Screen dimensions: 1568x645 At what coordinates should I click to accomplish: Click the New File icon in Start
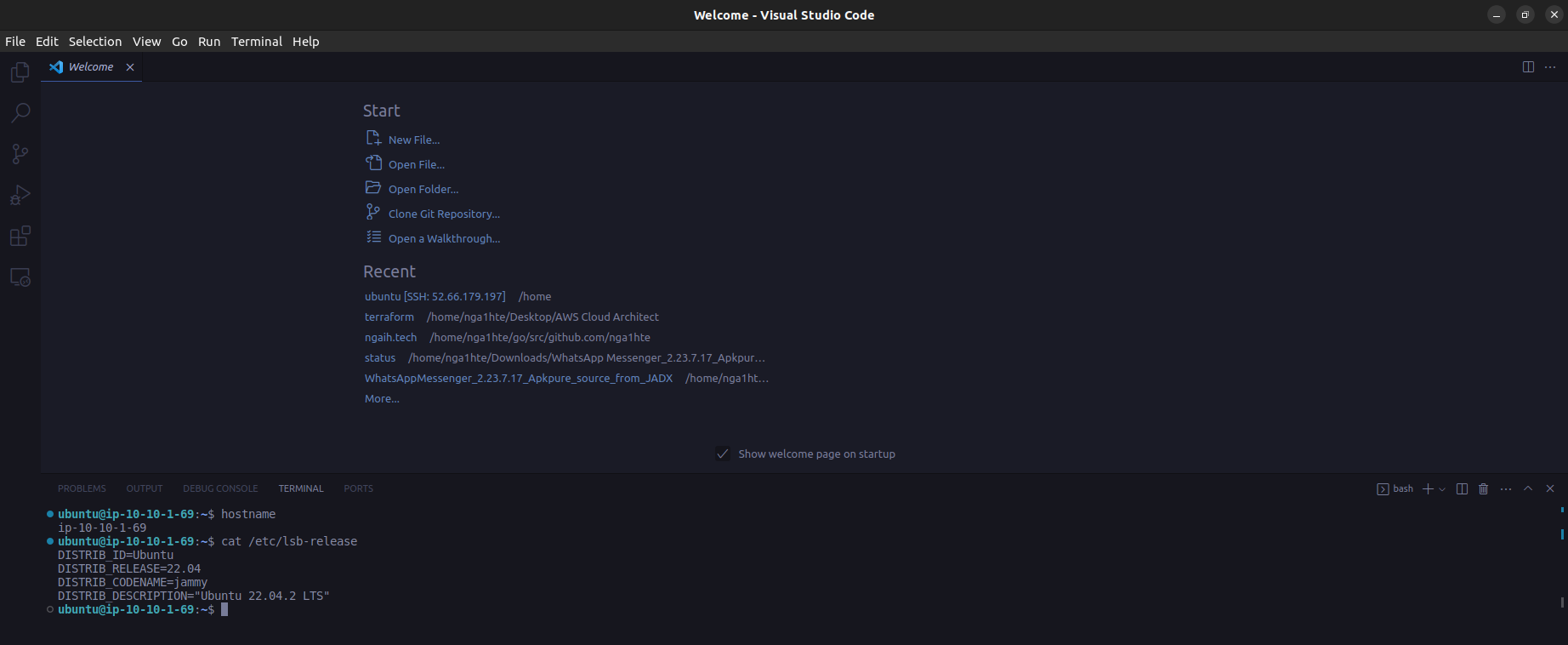pyautogui.click(x=373, y=139)
